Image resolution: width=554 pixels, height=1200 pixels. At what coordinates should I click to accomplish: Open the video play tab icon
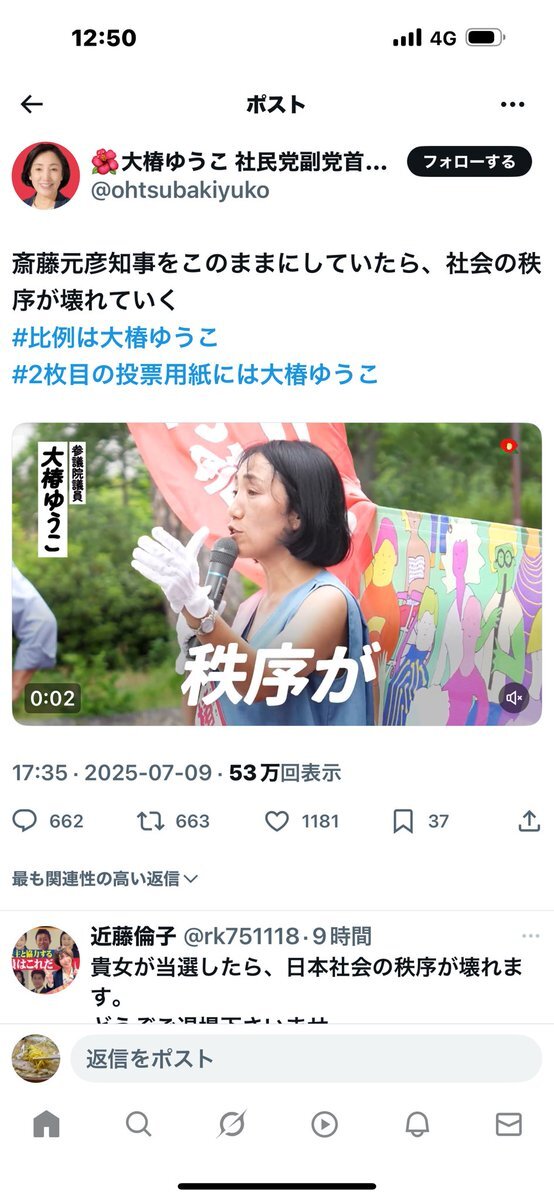click(x=324, y=1124)
